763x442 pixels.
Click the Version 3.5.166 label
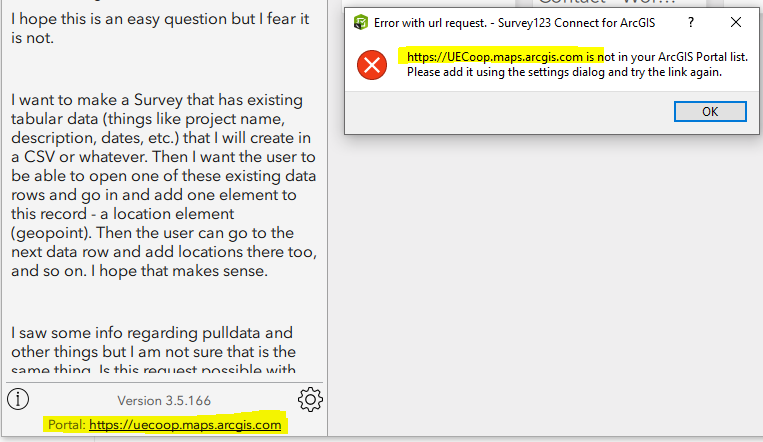[164, 401]
